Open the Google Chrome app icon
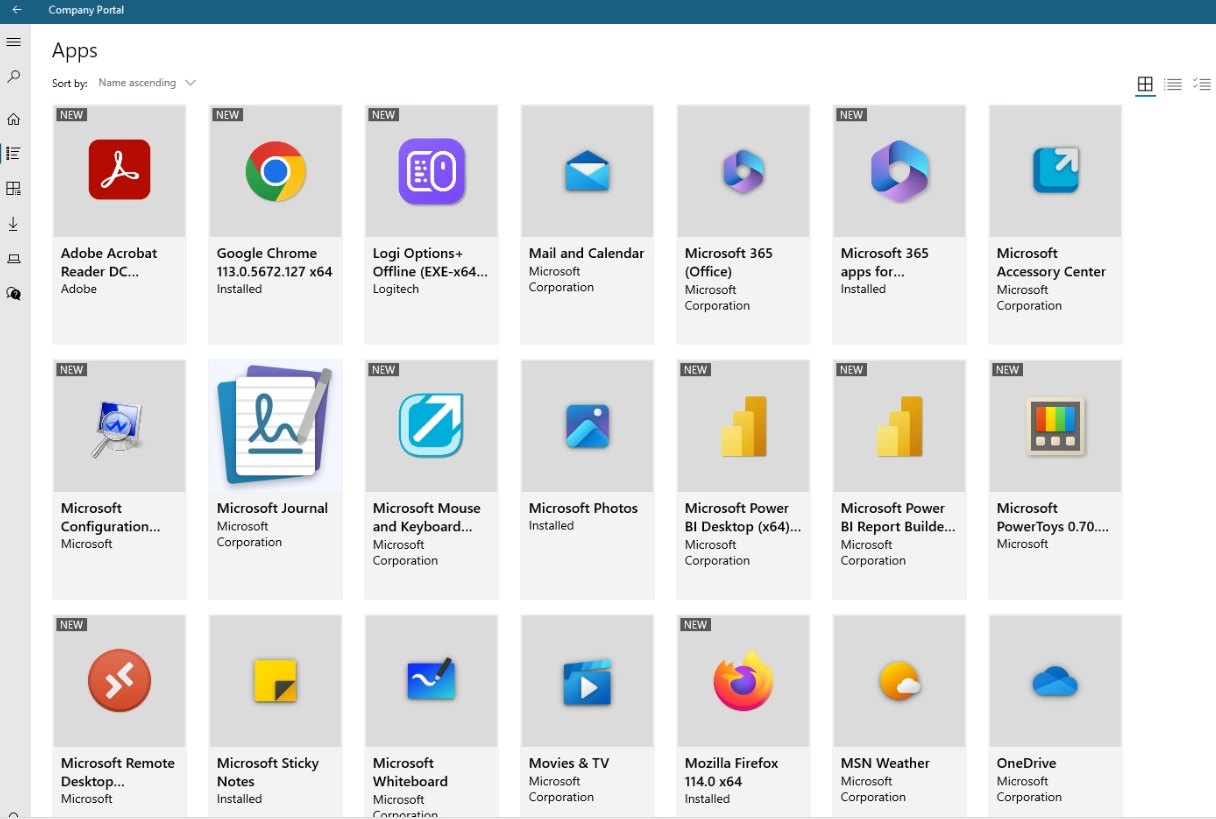The image size is (1216, 819). [276, 171]
